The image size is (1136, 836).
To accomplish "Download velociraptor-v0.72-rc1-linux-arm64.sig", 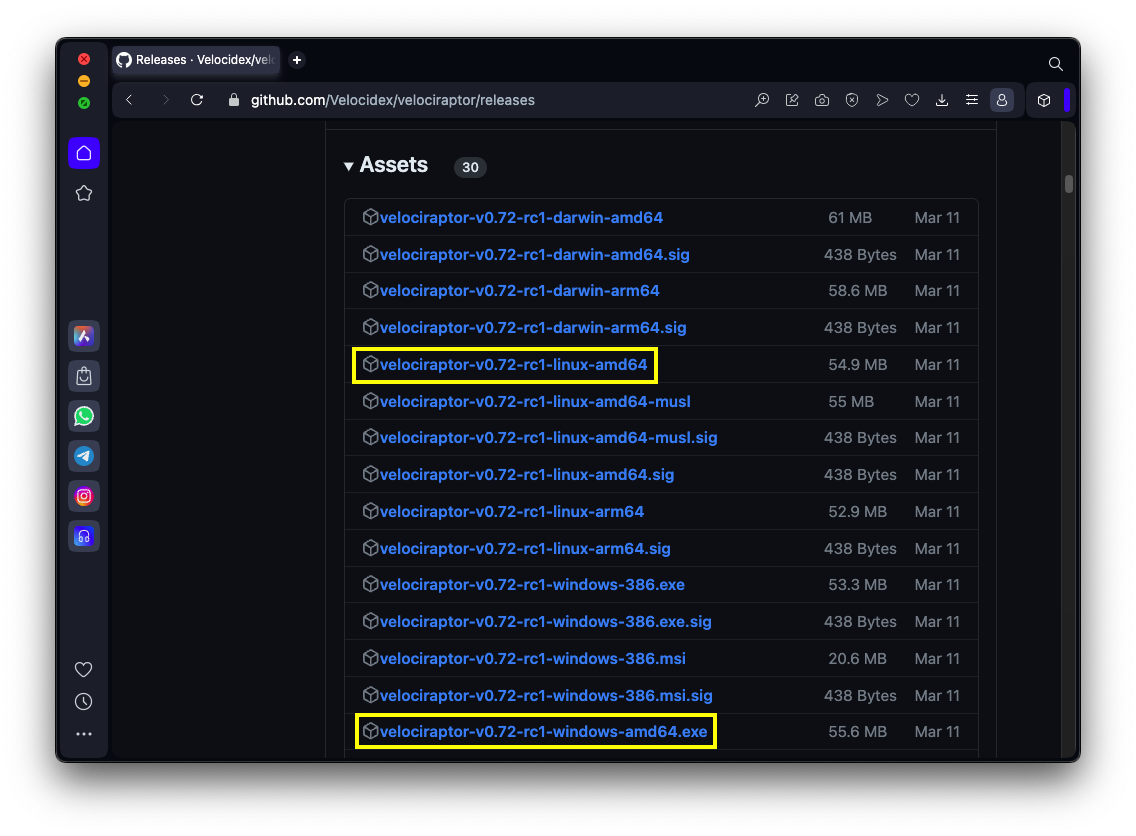I will pyautogui.click(x=525, y=548).
